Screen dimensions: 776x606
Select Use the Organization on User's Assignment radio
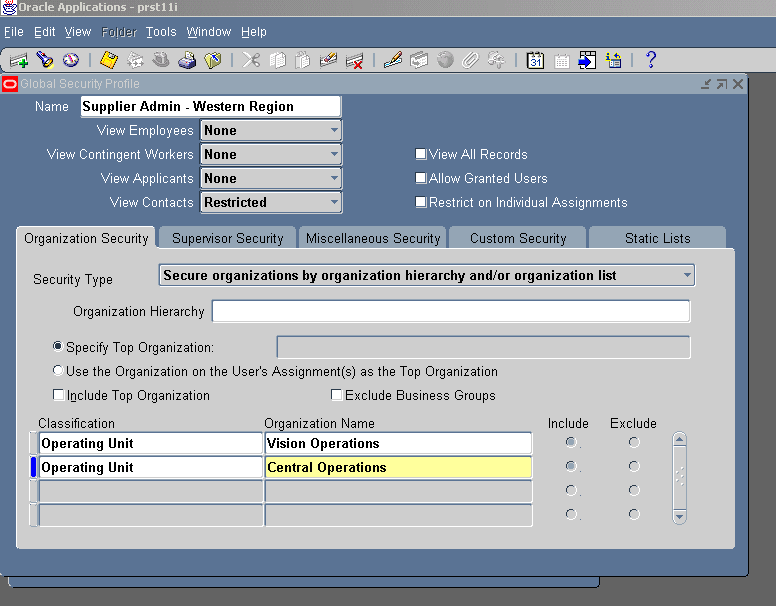click(58, 370)
